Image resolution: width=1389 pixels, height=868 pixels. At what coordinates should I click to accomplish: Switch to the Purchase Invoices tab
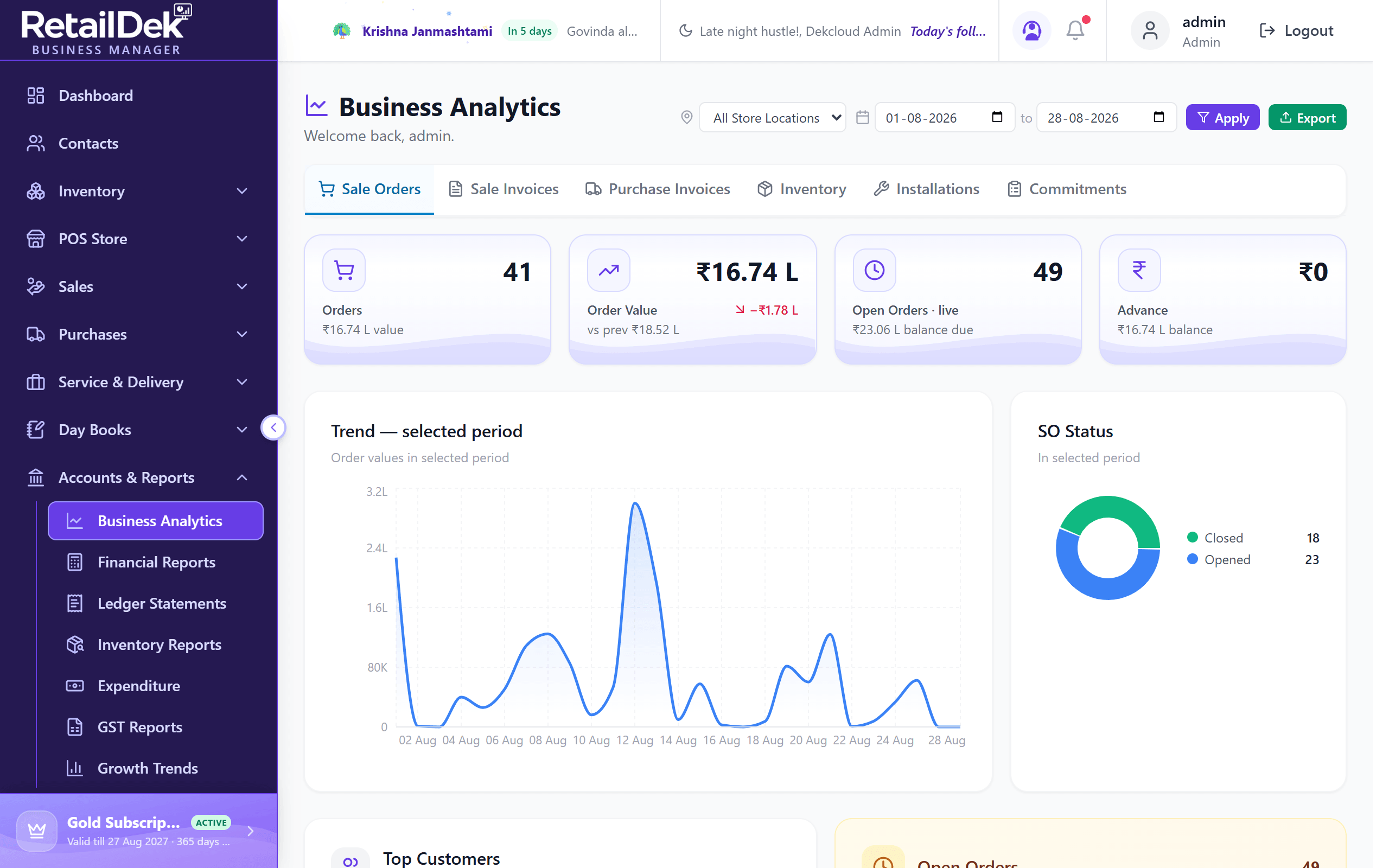[658, 189]
